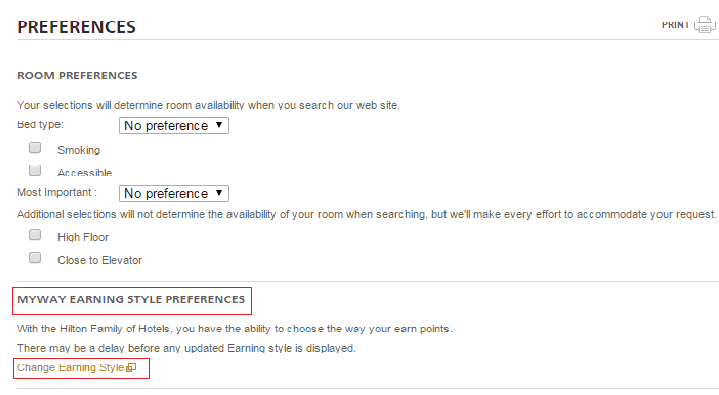Check the High Floor option box
This screenshot has height=395, width=719.
35,235
